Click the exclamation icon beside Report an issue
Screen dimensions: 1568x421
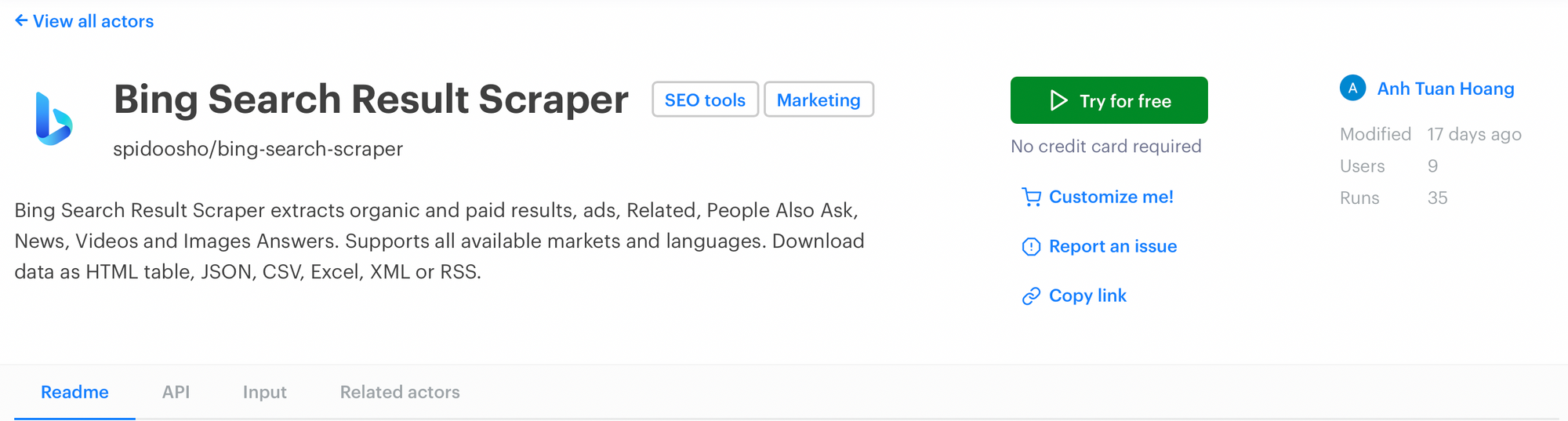pyautogui.click(x=1031, y=247)
